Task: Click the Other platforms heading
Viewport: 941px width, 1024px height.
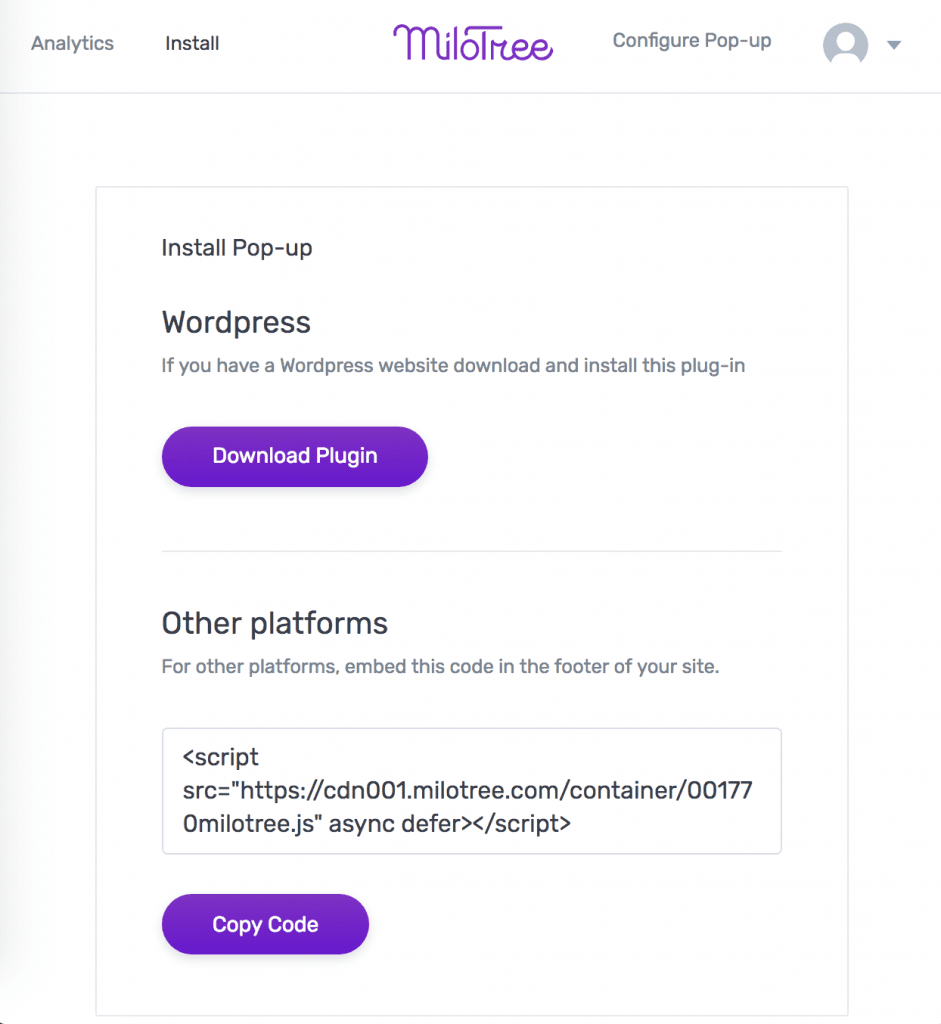Action: pos(274,623)
